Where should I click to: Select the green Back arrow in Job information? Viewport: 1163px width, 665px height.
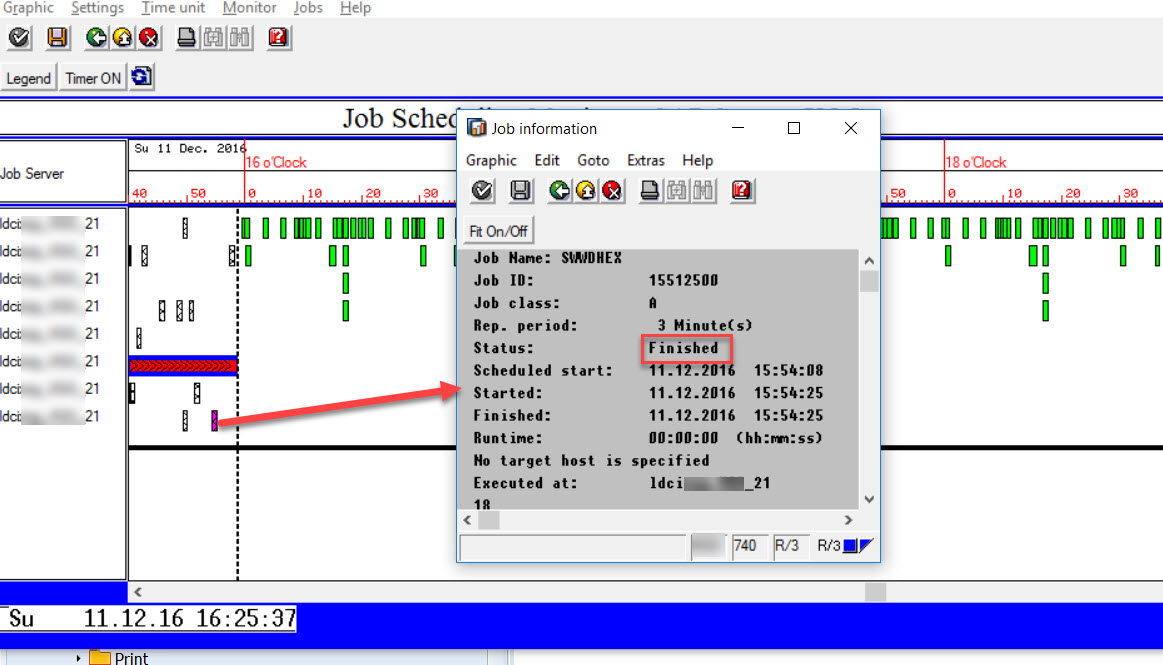pyautogui.click(x=558, y=190)
